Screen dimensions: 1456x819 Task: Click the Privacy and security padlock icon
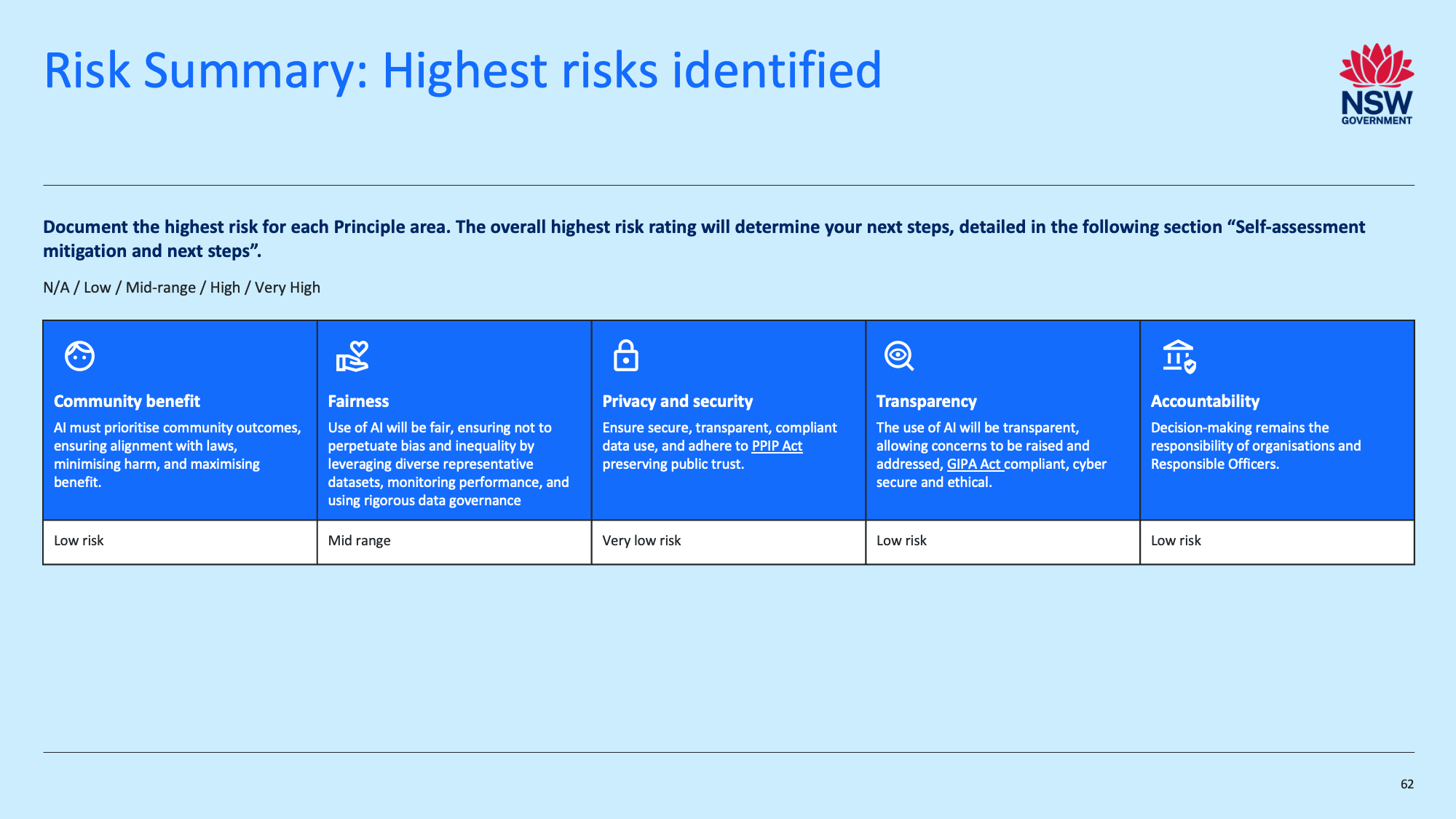click(625, 356)
